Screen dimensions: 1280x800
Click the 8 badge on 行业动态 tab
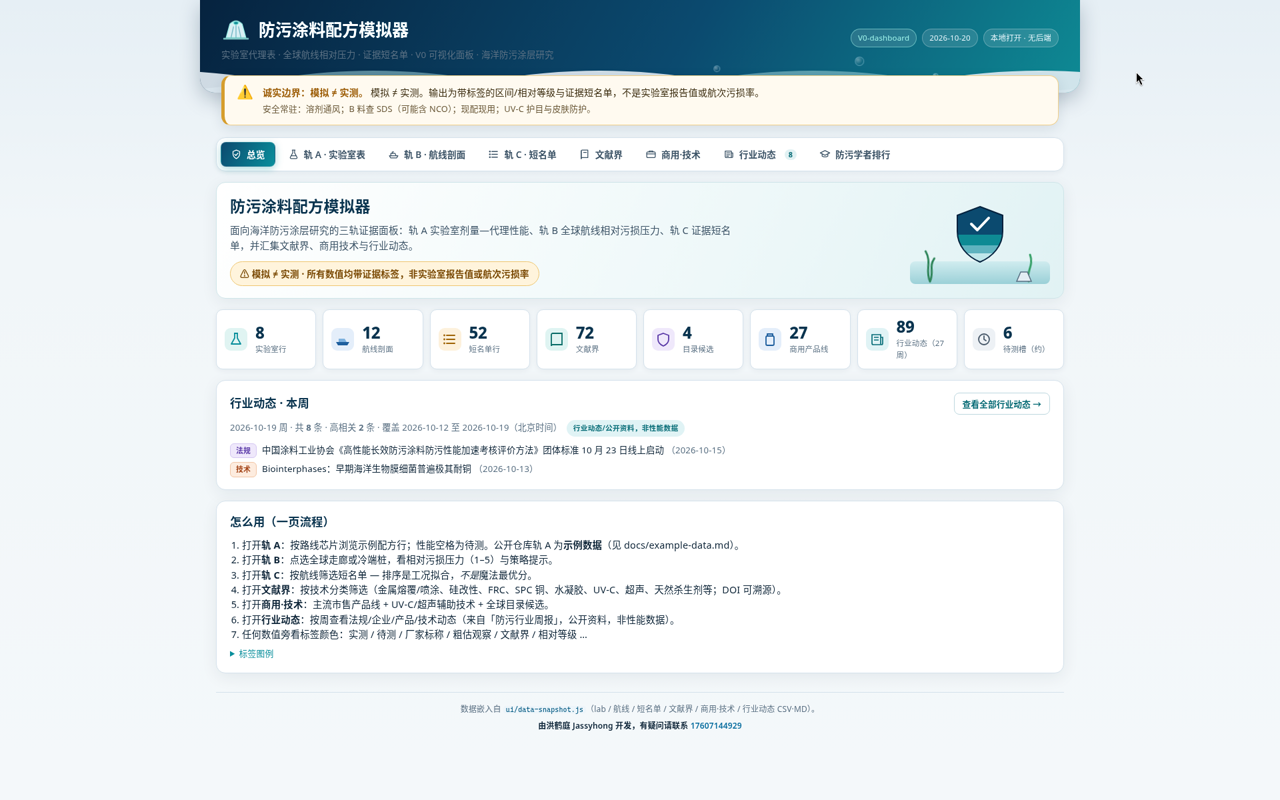point(790,155)
